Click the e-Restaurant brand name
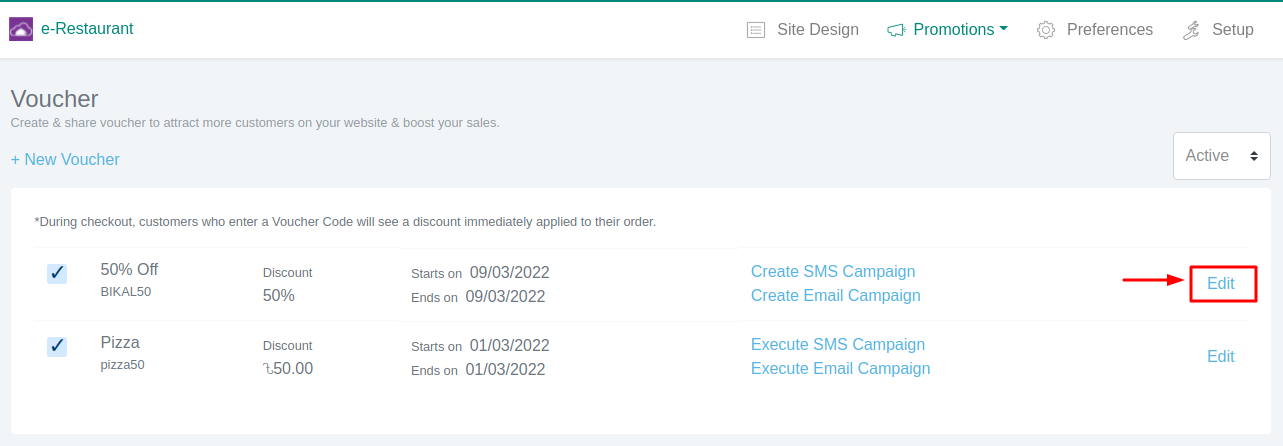 click(x=87, y=29)
